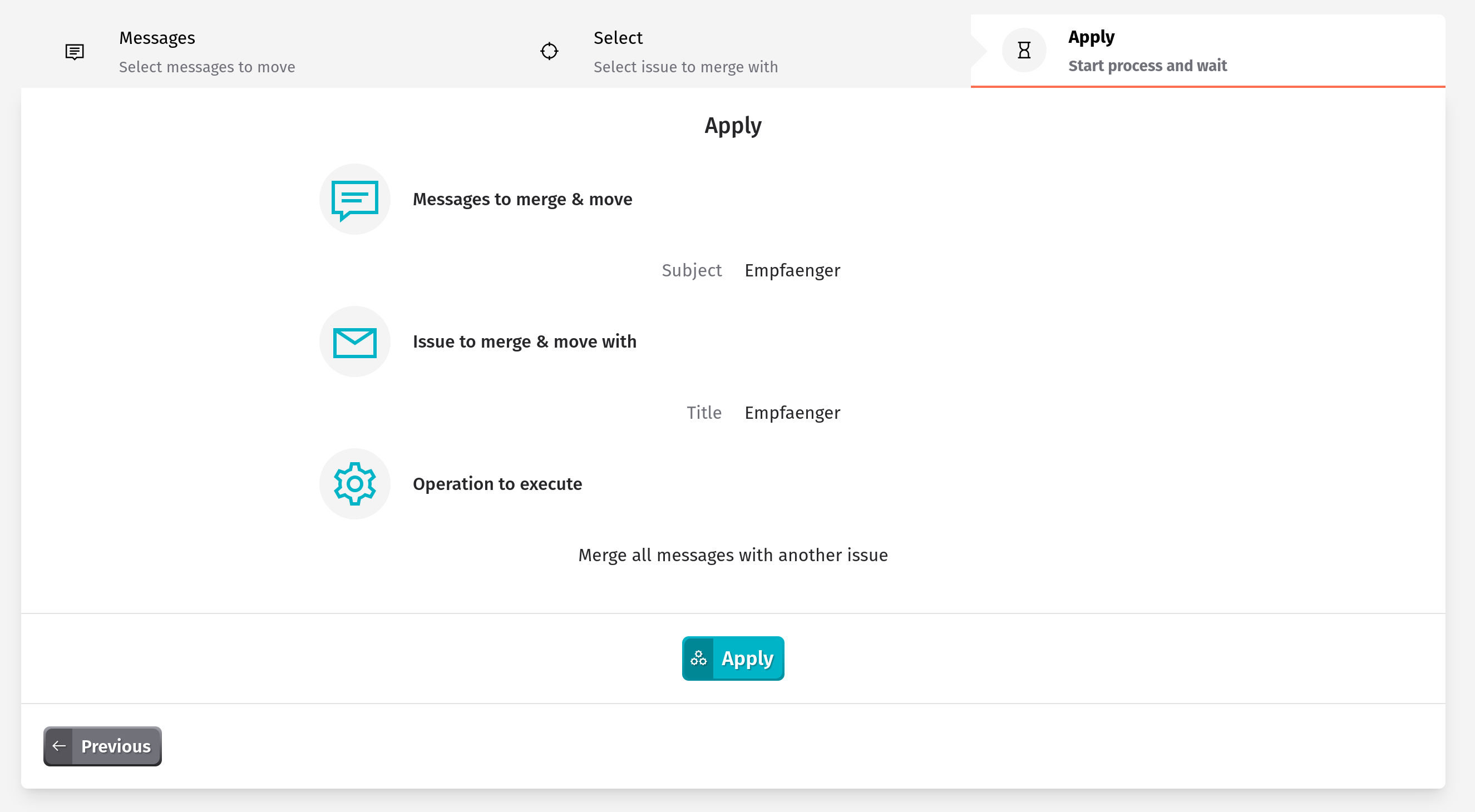Click the Title value 'Empfaenger'
The image size is (1475, 812).
coord(792,413)
